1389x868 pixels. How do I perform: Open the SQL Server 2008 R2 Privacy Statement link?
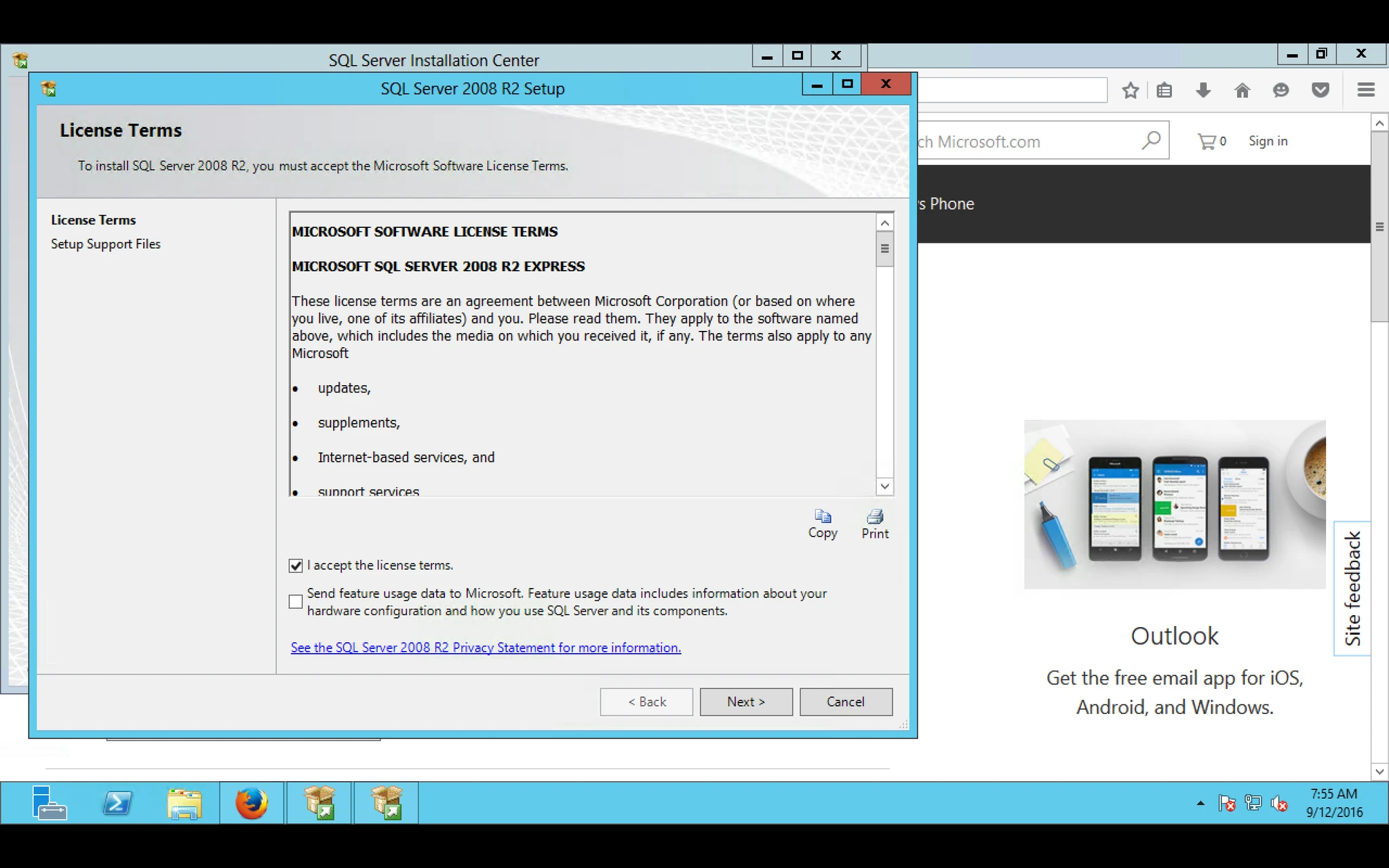[x=486, y=648]
